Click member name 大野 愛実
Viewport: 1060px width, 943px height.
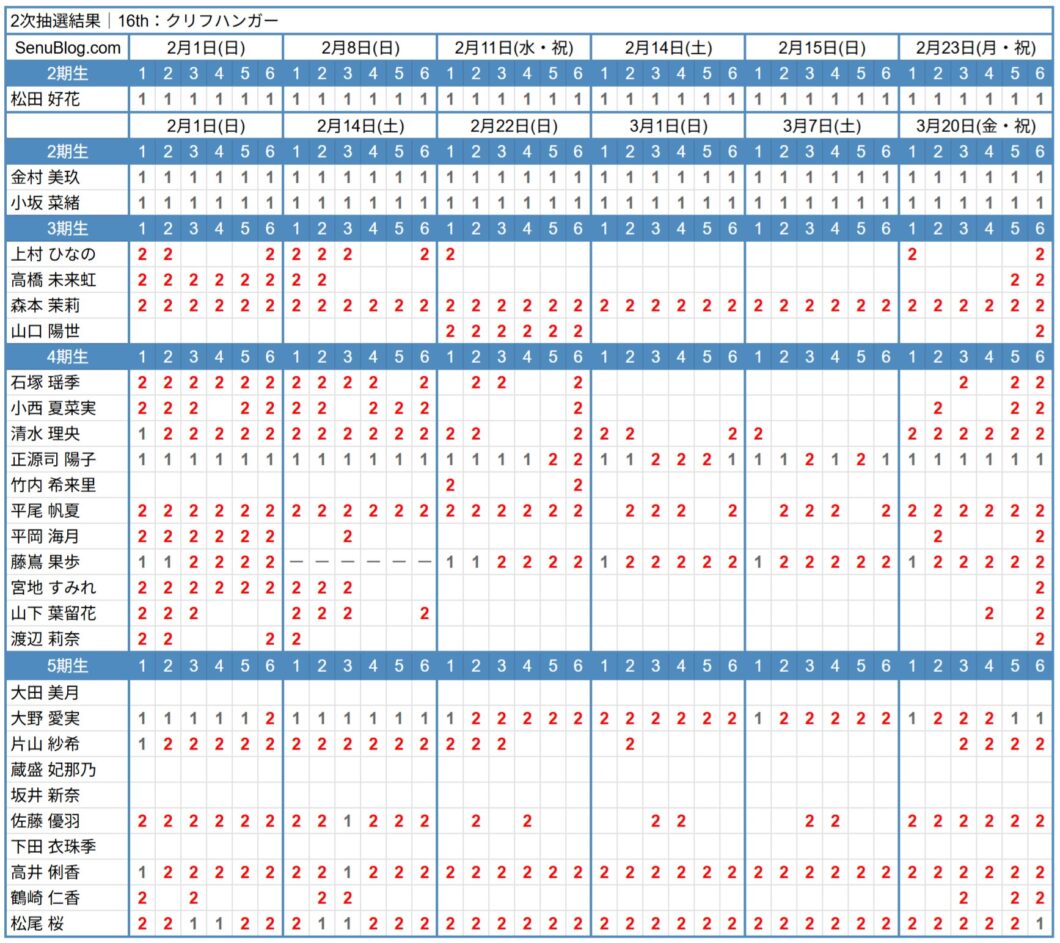click(45, 717)
